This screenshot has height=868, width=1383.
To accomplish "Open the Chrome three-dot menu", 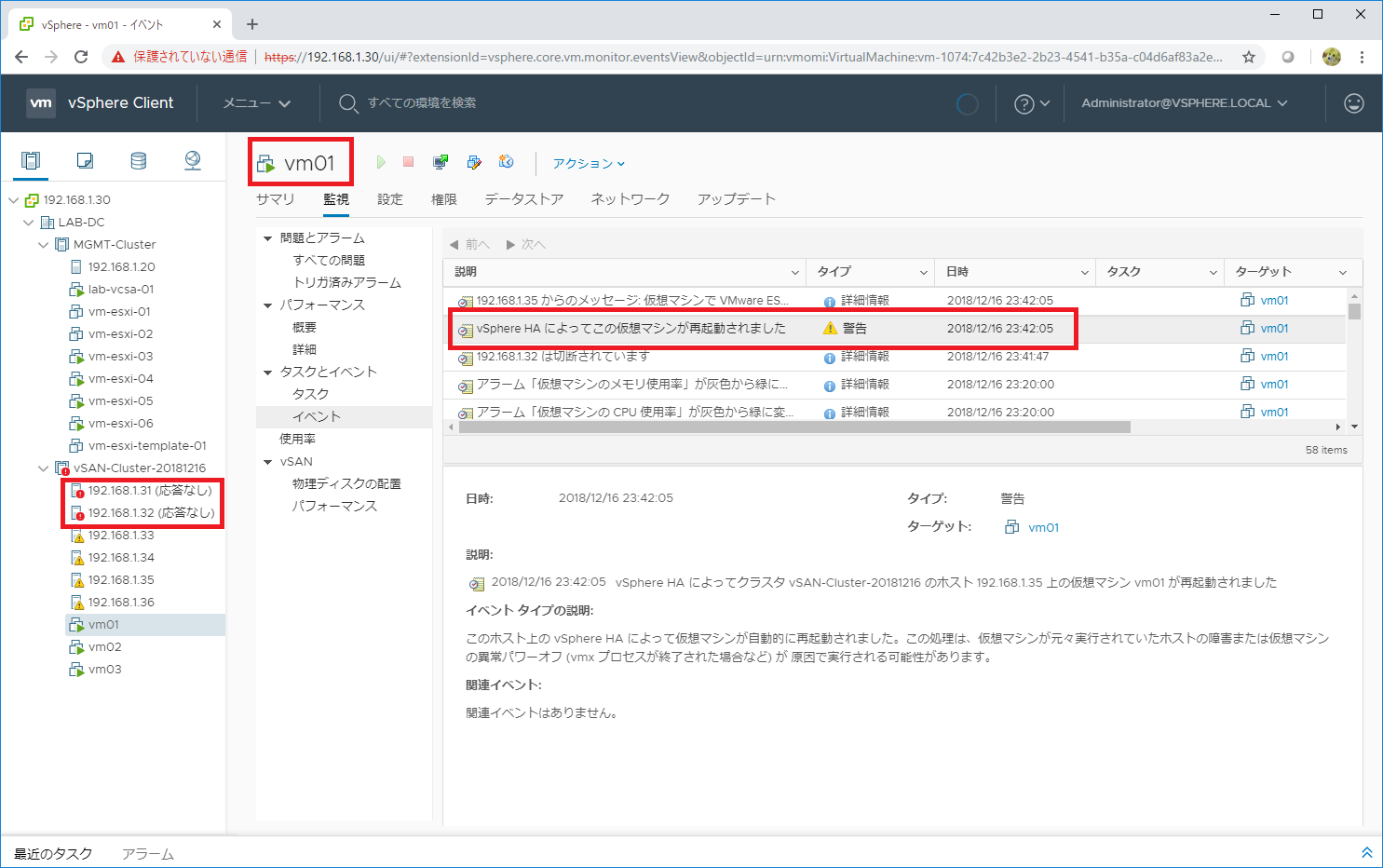I will 1362,57.
